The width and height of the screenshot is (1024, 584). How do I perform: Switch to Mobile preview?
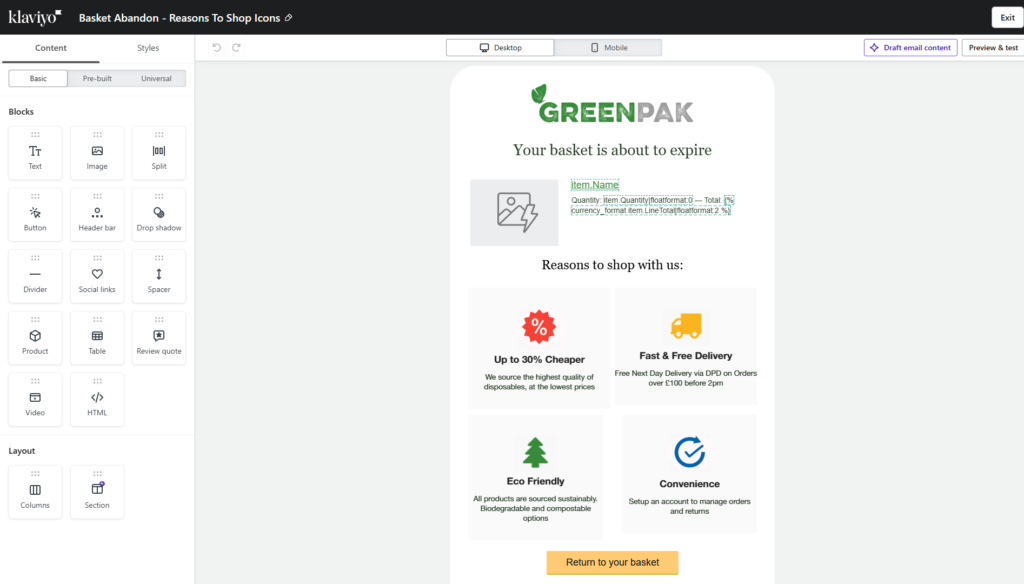tap(608, 48)
